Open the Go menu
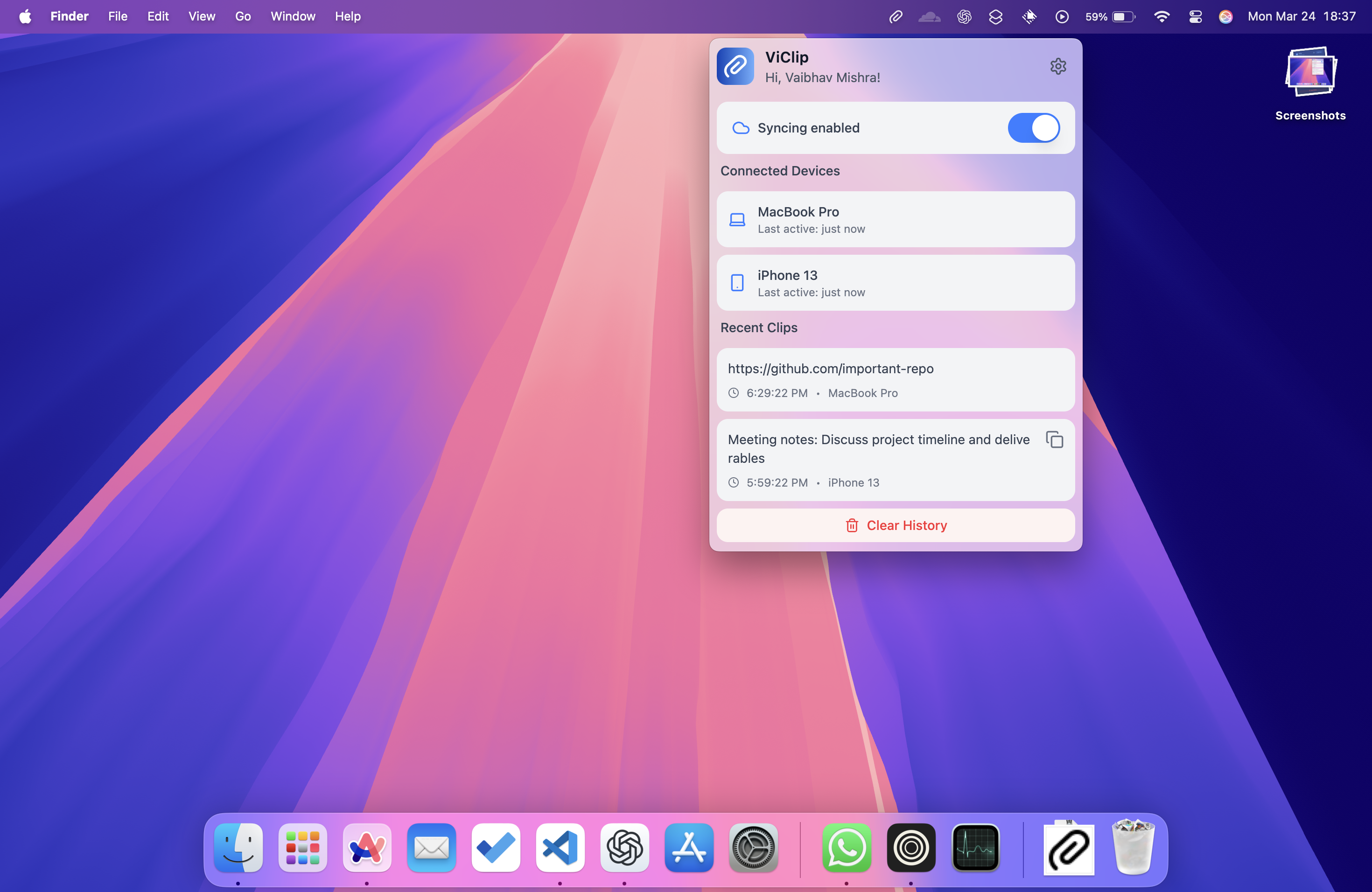Viewport: 1372px width, 892px height. tap(243, 17)
